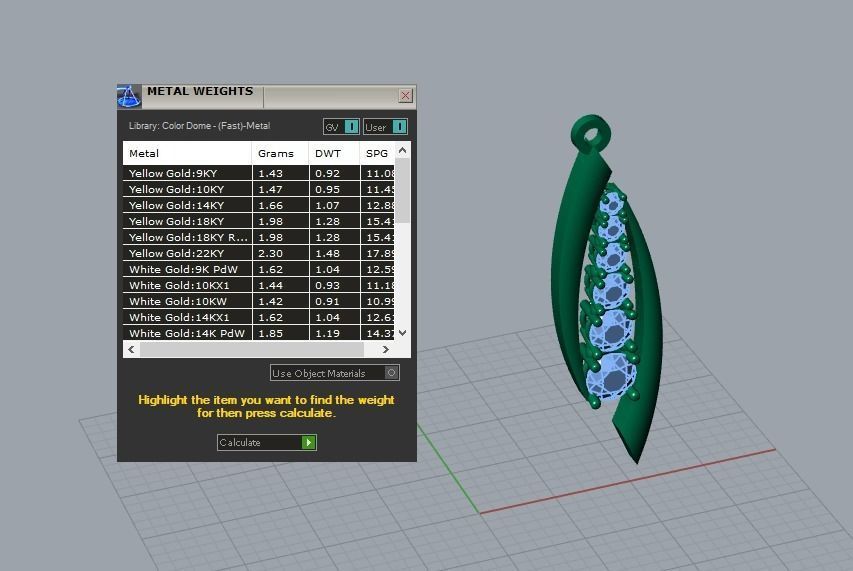Image resolution: width=853 pixels, height=571 pixels.
Task: Sort by the SPG column header
Action: (x=377, y=153)
